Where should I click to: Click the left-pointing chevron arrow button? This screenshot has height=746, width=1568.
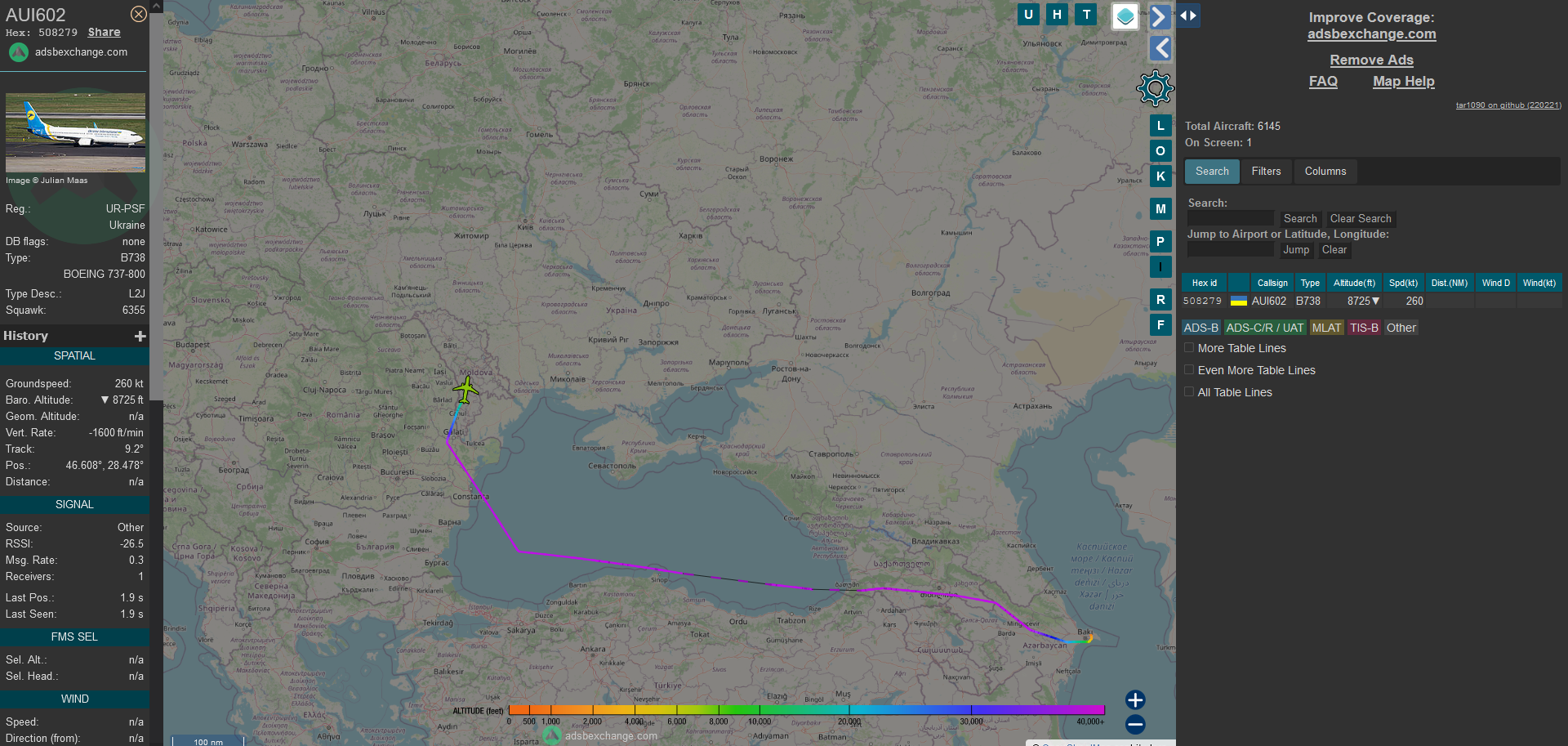(x=1160, y=48)
